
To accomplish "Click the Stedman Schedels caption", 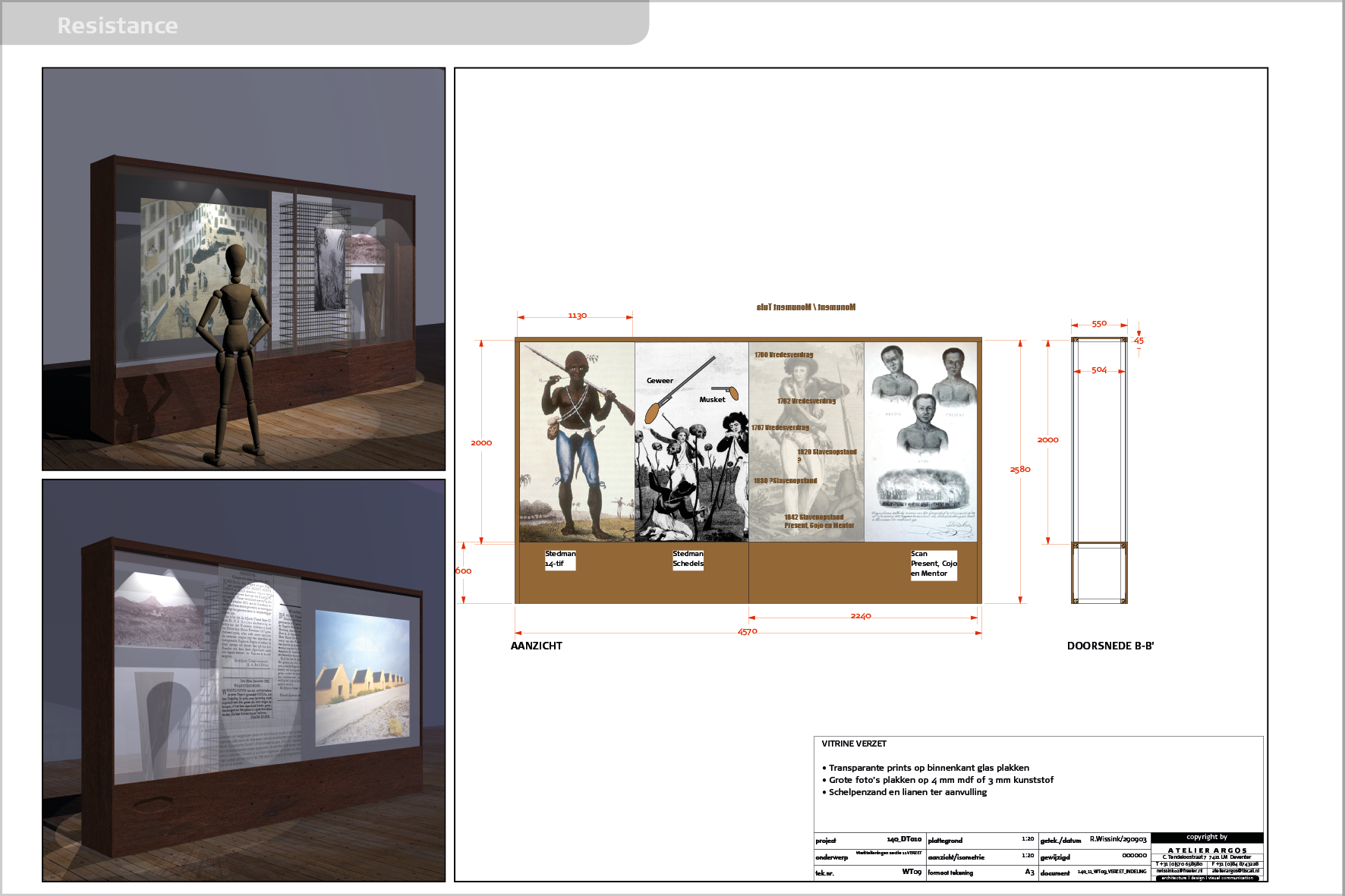I will (688, 559).
